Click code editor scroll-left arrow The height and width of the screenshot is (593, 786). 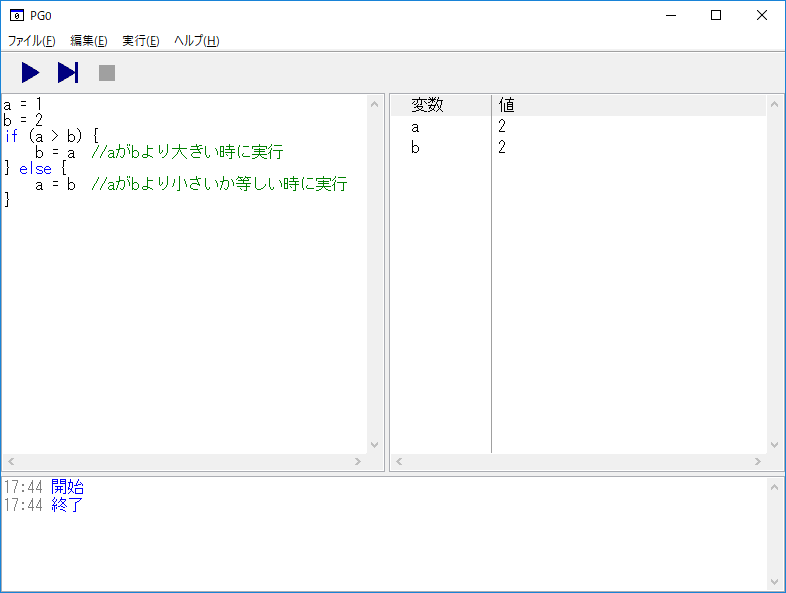point(11,461)
